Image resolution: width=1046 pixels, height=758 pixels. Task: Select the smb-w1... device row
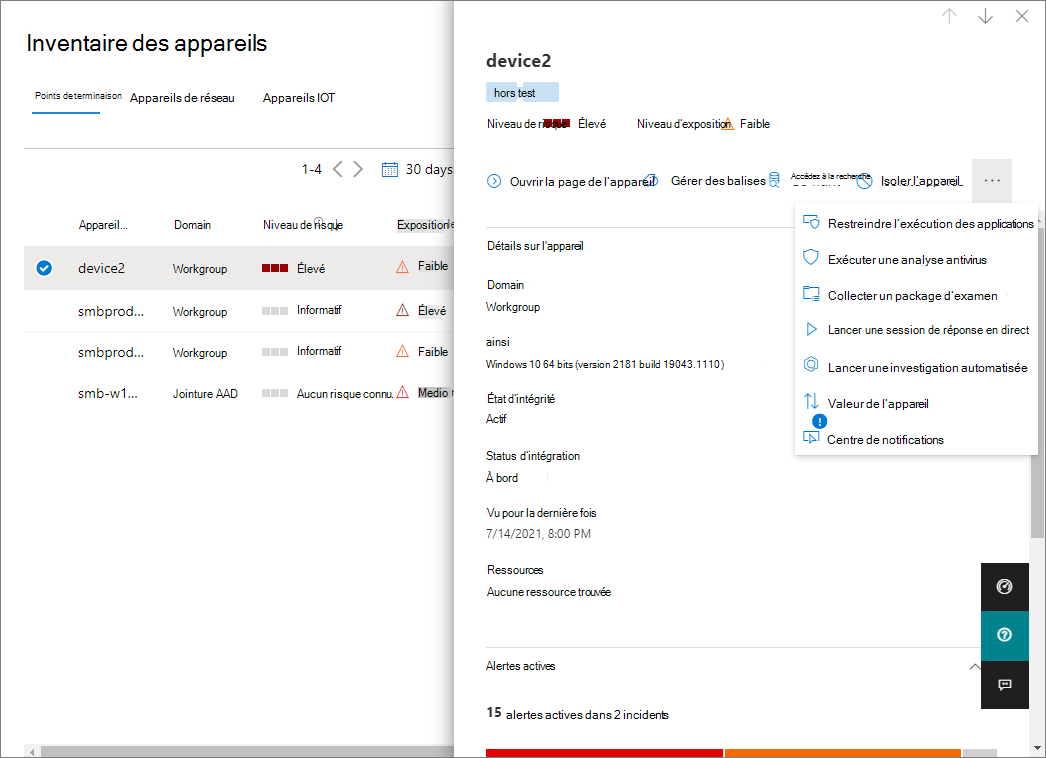pos(239,394)
